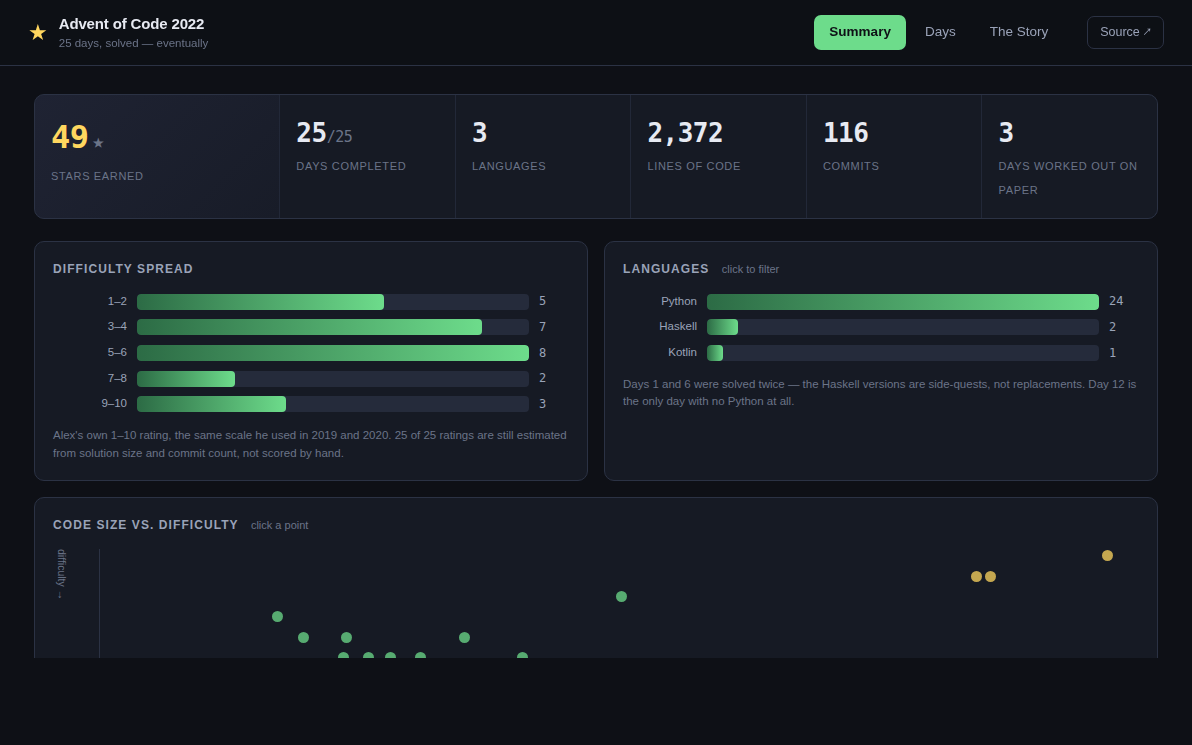This screenshot has width=1192, height=745.
Task: Click the '2,372' lines of code value
Action: click(685, 133)
